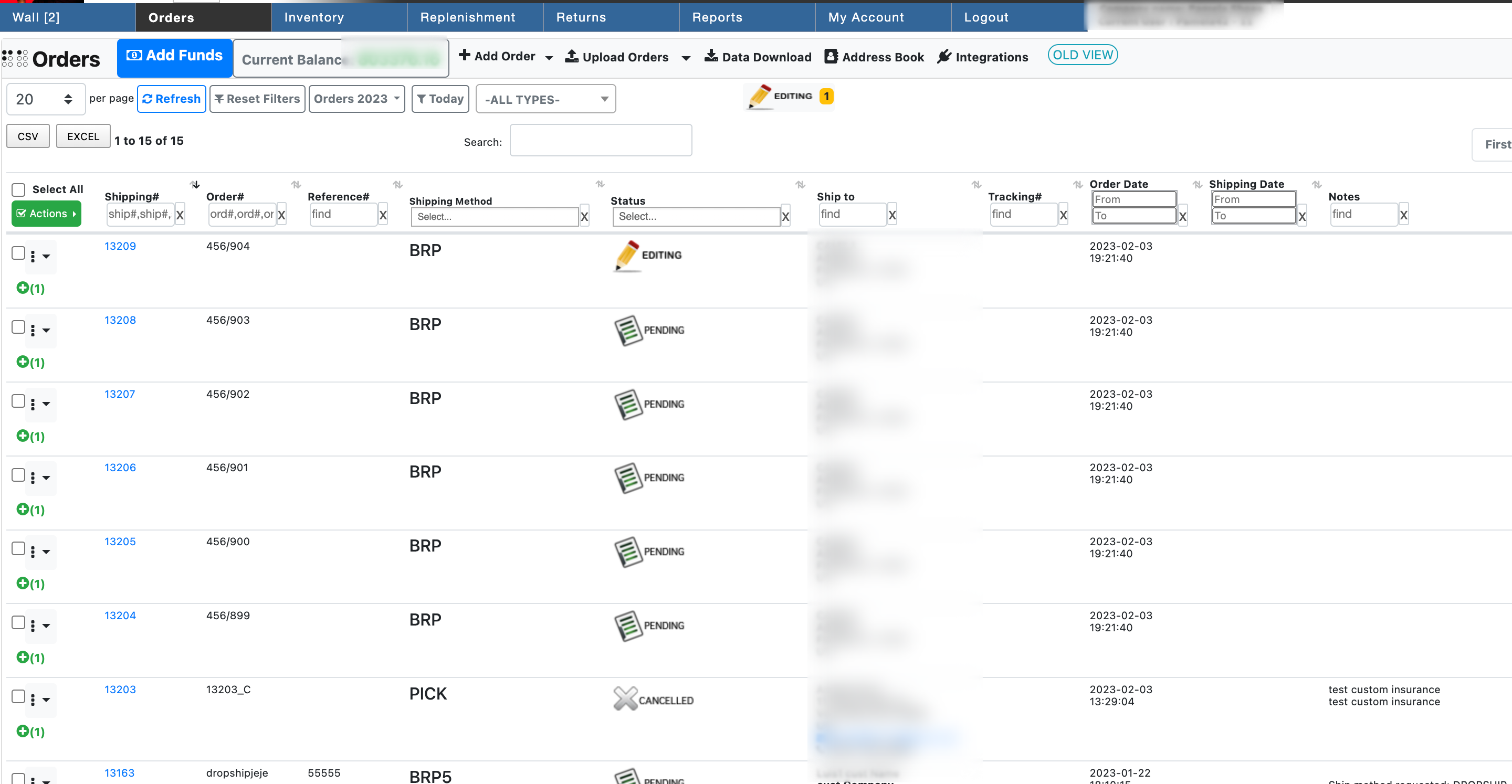Adjust the per page number stepper
This screenshot has width=1512, height=784.
68,99
